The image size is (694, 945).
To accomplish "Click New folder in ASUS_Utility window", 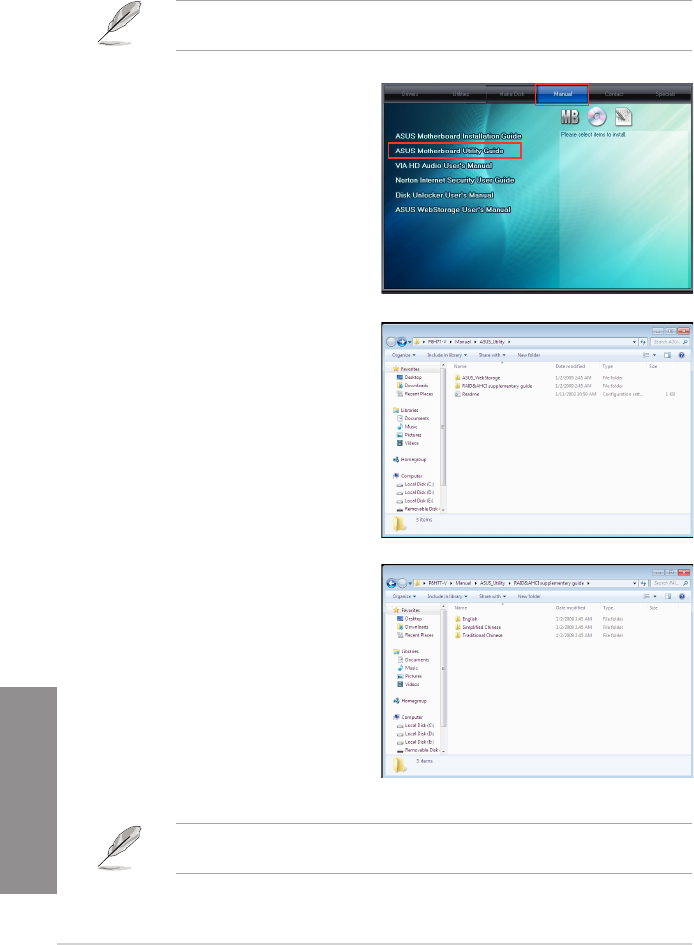I will point(528,355).
